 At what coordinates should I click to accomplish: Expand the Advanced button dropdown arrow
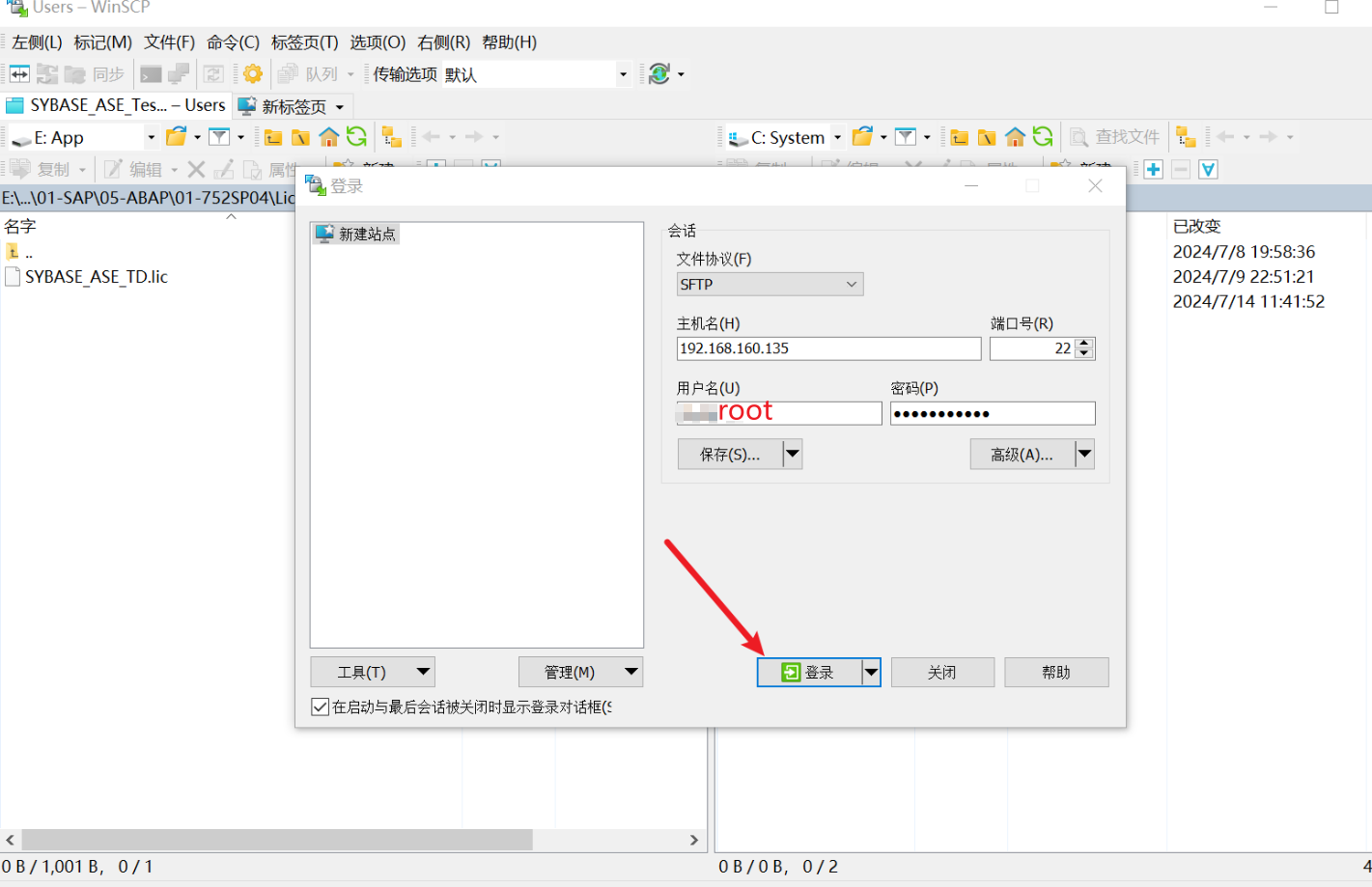pyautogui.click(x=1084, y=454)
